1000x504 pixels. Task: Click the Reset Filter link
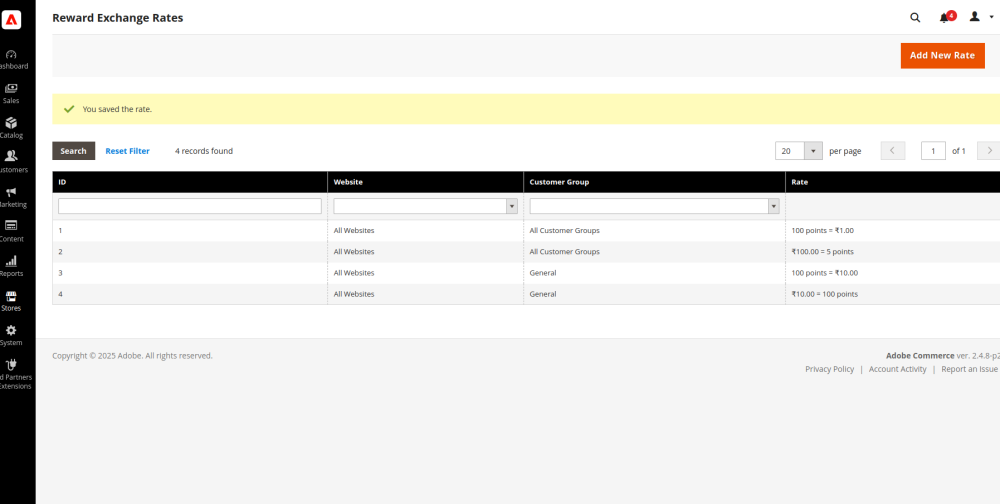(127, 151)
